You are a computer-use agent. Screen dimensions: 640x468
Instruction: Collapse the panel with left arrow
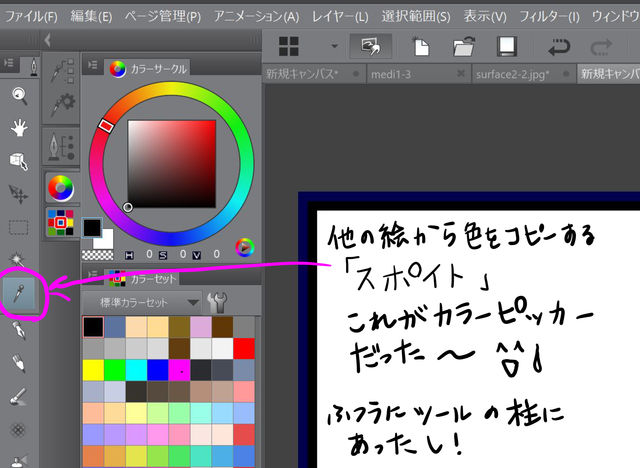[47, 40]
